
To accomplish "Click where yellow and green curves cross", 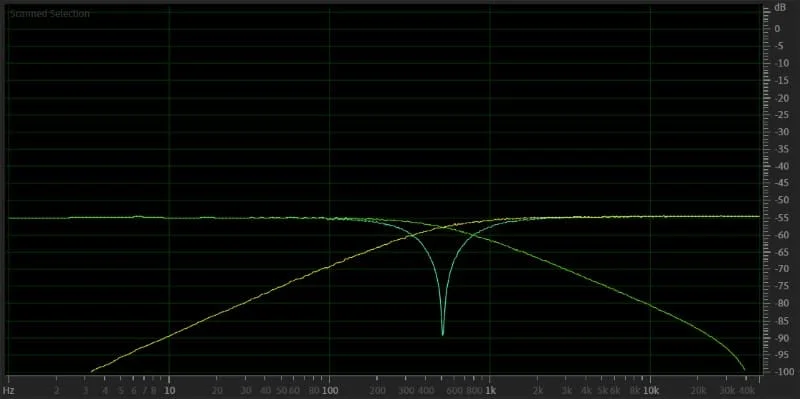I will [442, 227].
